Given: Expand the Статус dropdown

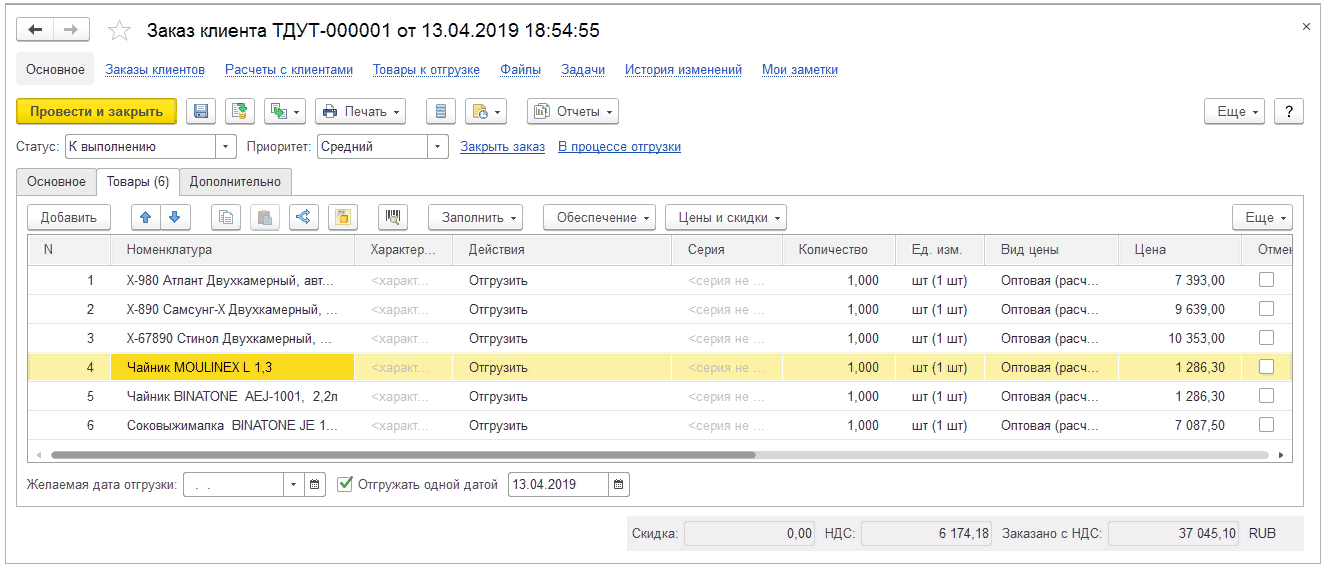Looking at the screenshot, I should click(226, 147).
